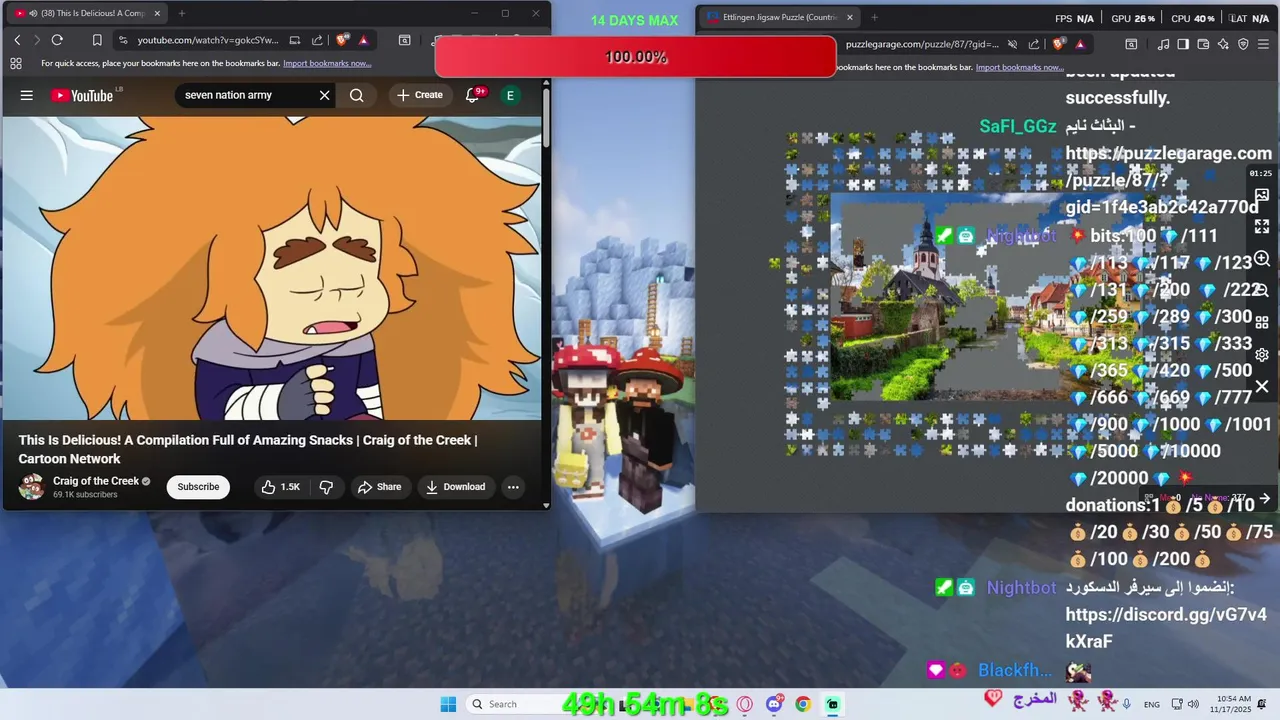Open the YouTube hamburger guide menu
1280x720 pixels.
(27, 95)
